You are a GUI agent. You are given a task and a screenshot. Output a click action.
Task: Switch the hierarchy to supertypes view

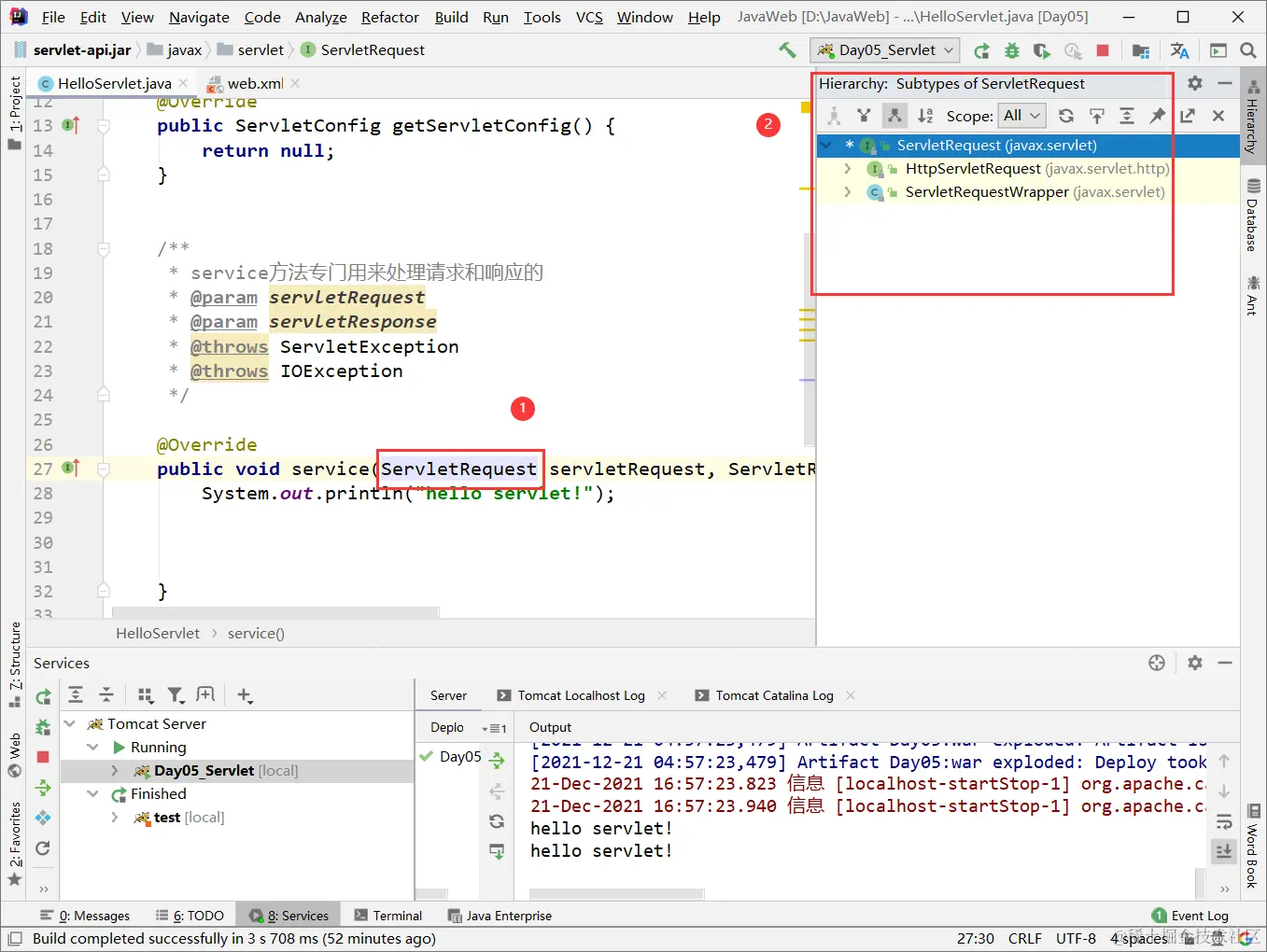pos(864,116)
